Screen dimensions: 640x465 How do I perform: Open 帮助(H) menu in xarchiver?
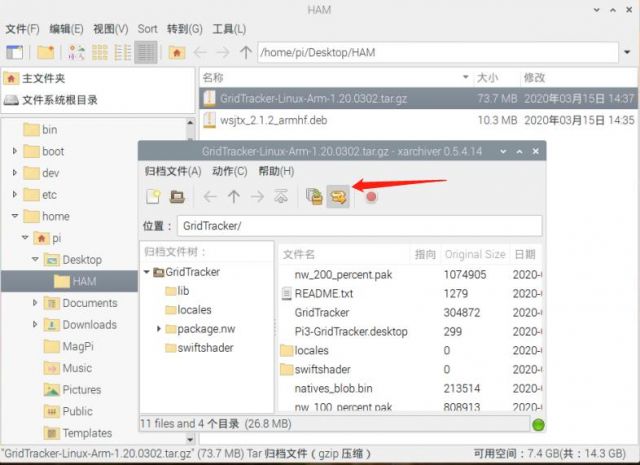(x=276, y=171)
